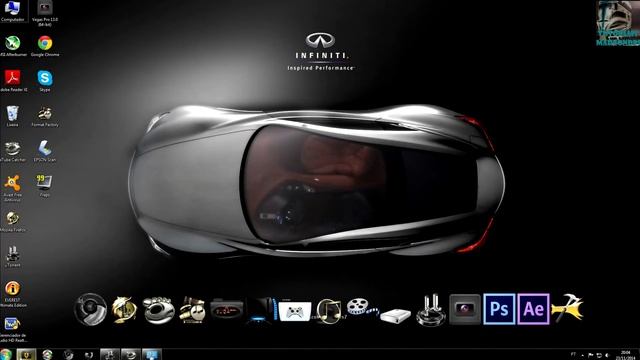Click the Action Center flag tray icon
The height and width of the screenshot is (360, 640).
591,355
